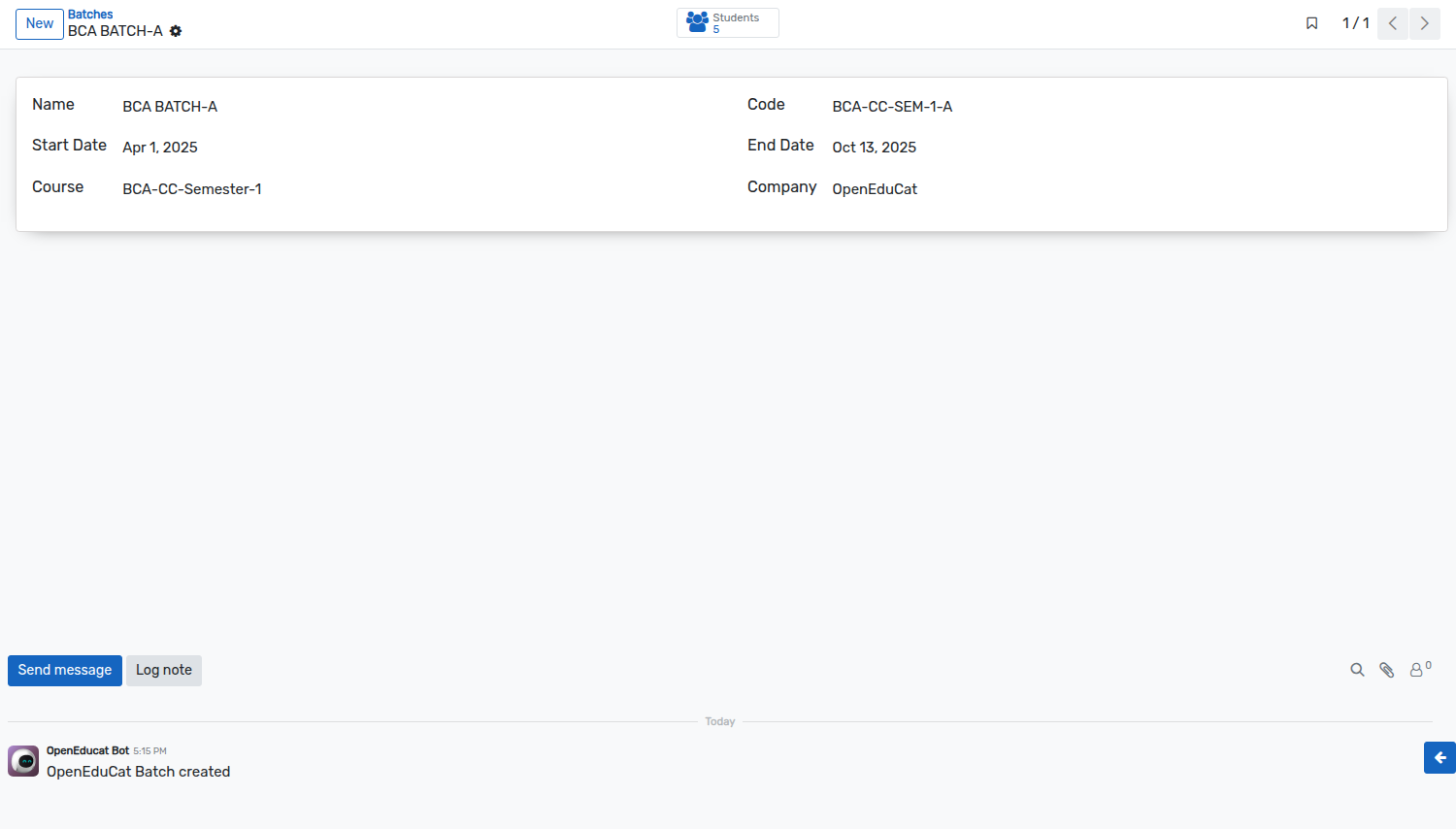
Task: Click the Today date separator label
Action: pos(720,721)
